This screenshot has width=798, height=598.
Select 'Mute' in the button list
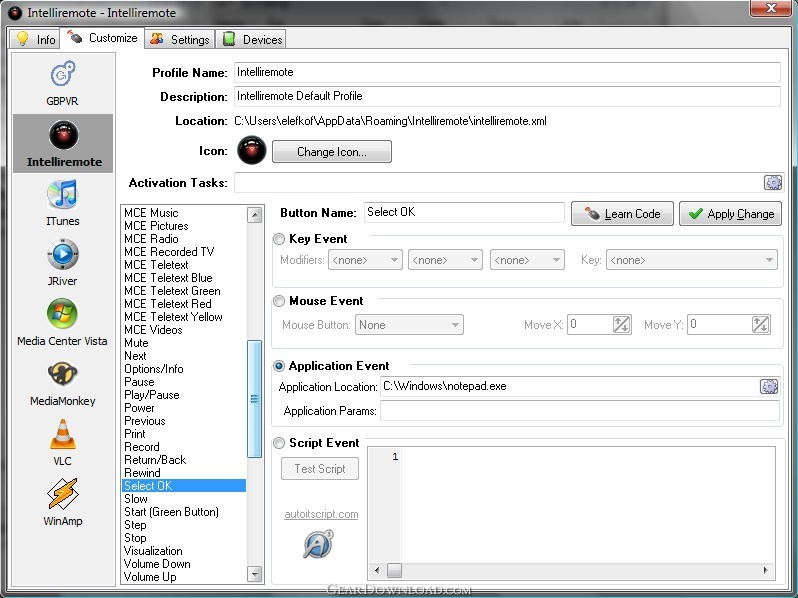(x=136, y=343)
